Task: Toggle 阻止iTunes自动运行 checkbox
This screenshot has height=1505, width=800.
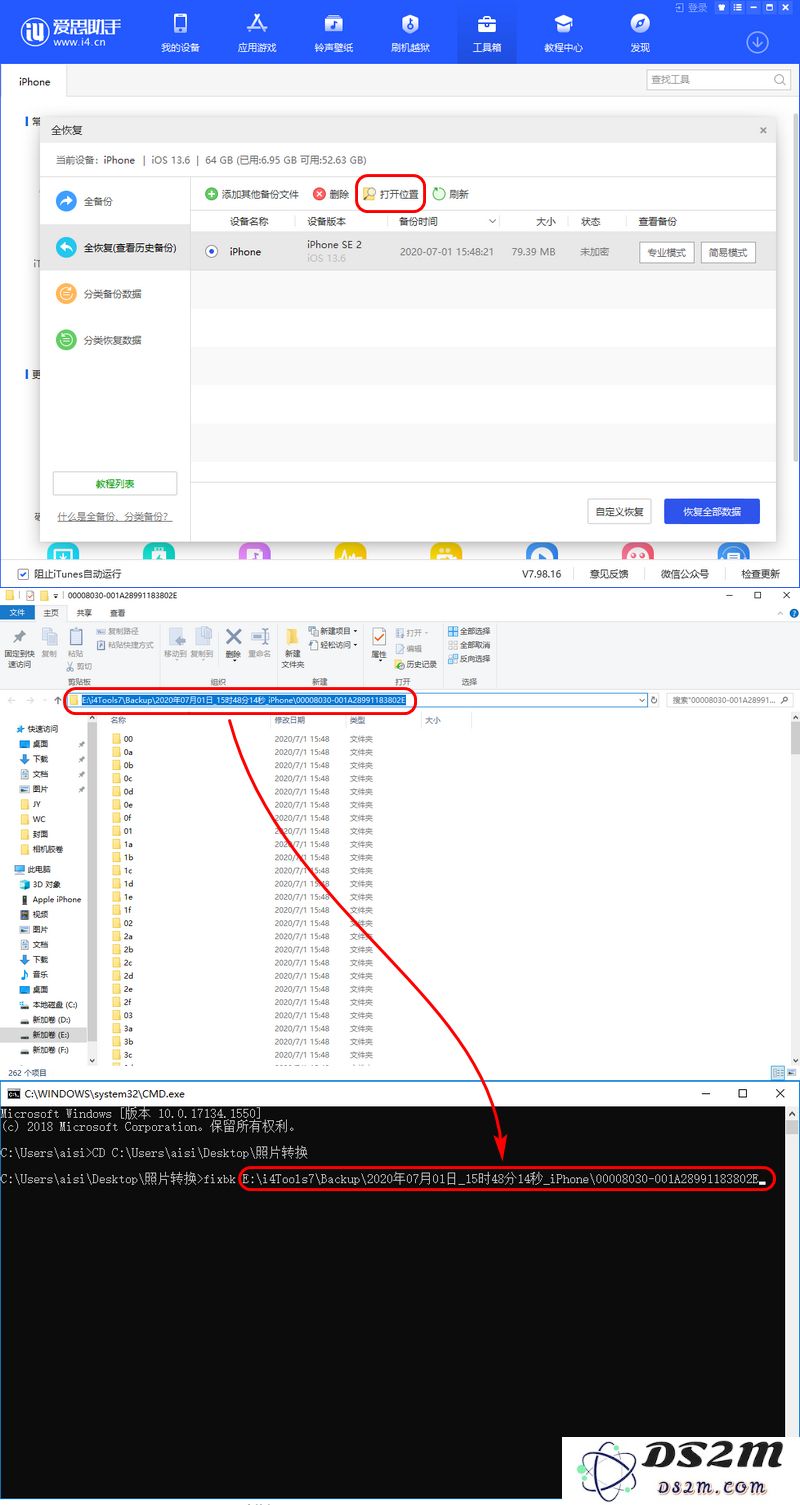Action: [23, 574]
